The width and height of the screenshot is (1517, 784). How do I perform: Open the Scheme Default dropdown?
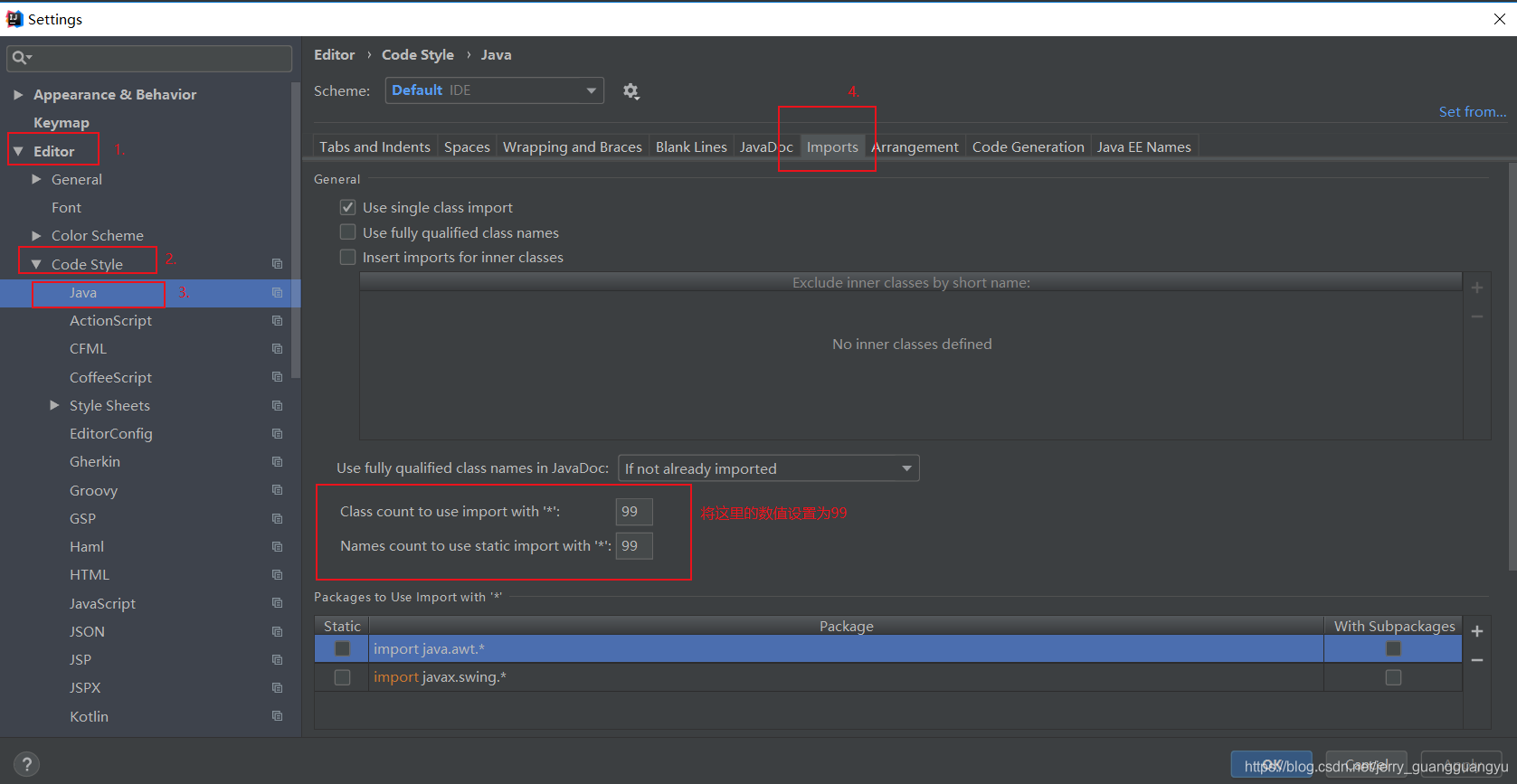point(494,90)
